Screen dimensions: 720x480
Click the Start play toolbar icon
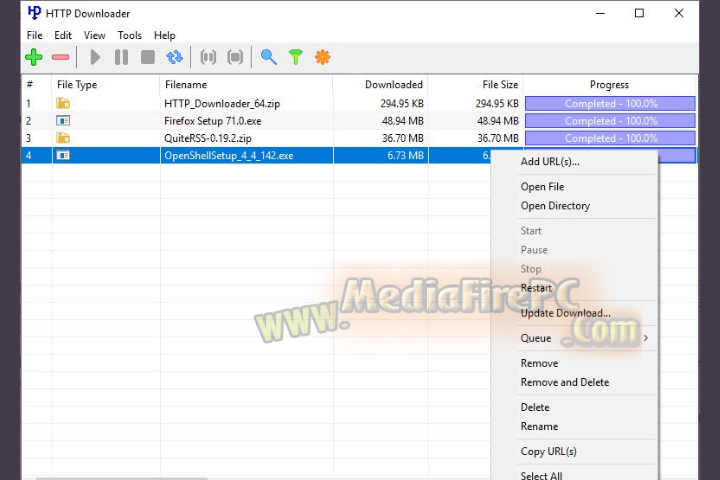click(95, 57)
